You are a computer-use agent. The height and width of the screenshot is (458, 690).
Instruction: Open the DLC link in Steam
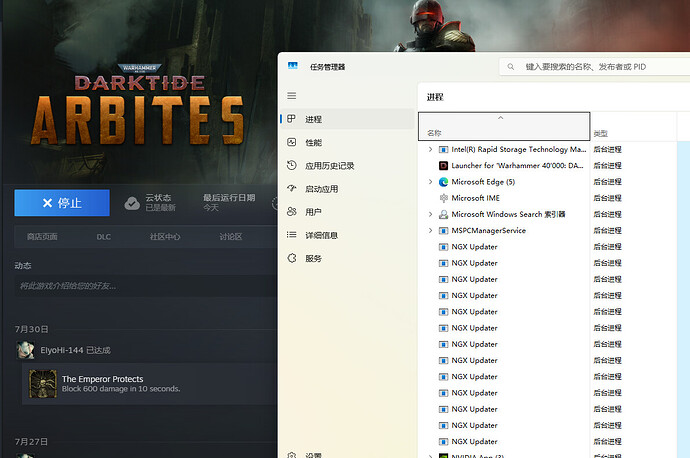(x=103, y=237)
